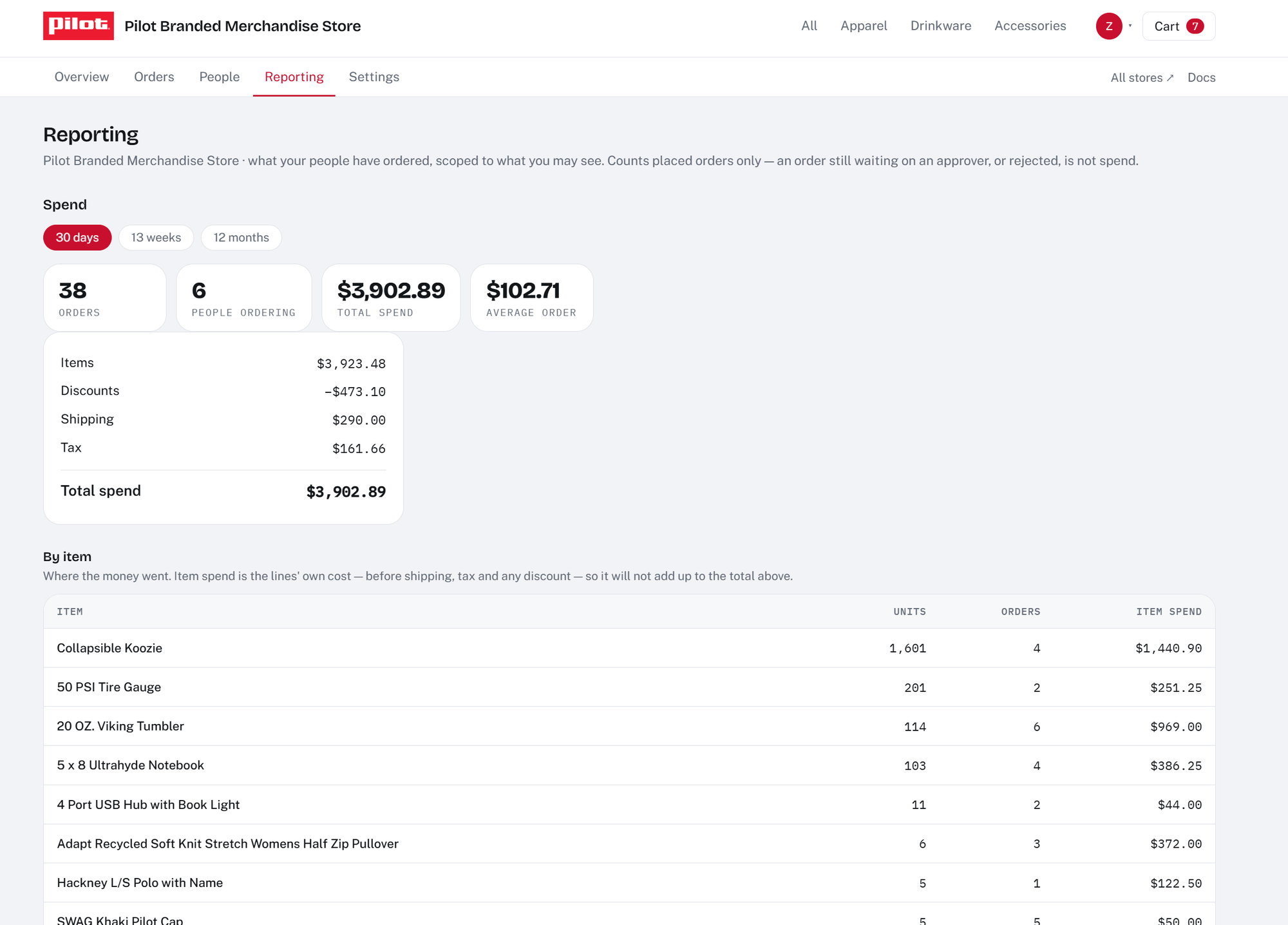Click USB Hub spend $44.00
Screen dimensions: 1288x925
[x=1180, y=805]
